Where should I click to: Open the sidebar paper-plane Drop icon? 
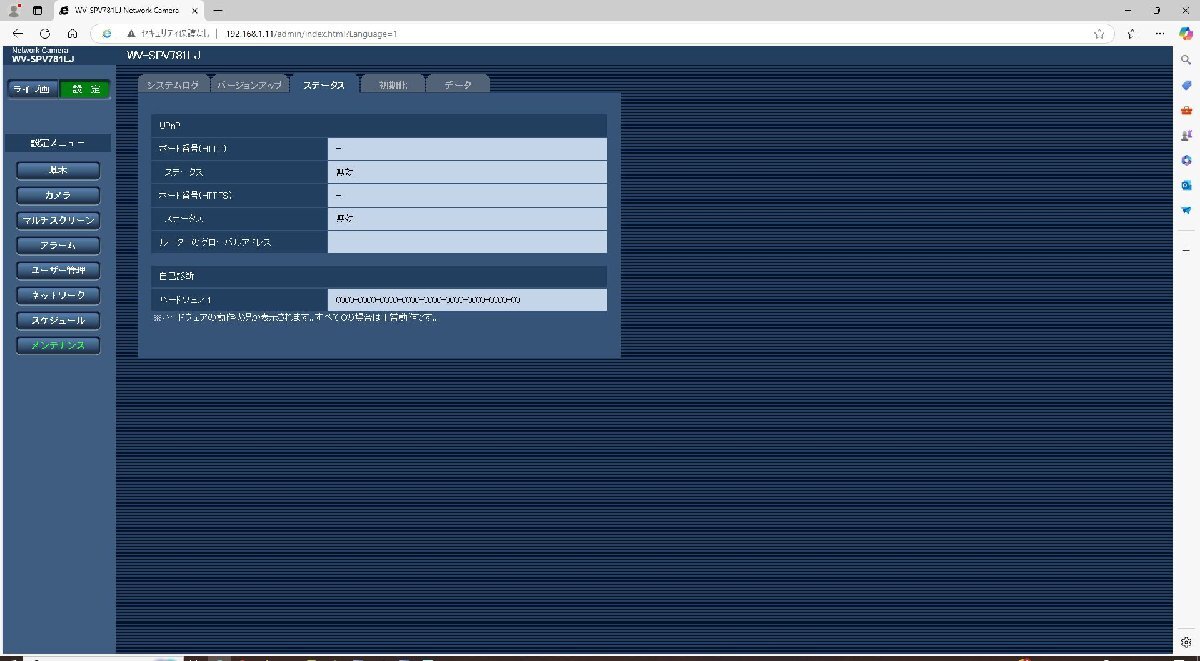click(1186, 210)
